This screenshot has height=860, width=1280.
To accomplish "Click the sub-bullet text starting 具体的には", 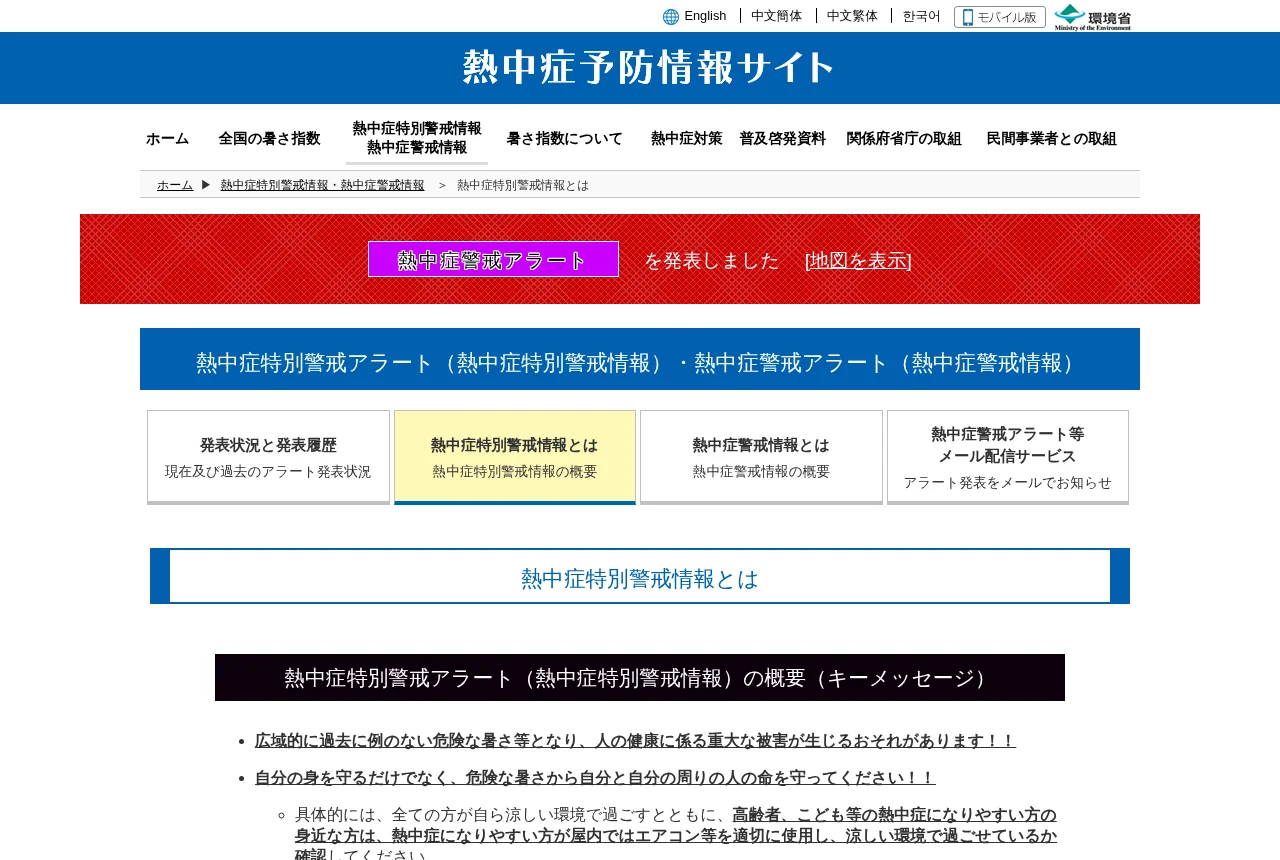I will coord(676,835).
